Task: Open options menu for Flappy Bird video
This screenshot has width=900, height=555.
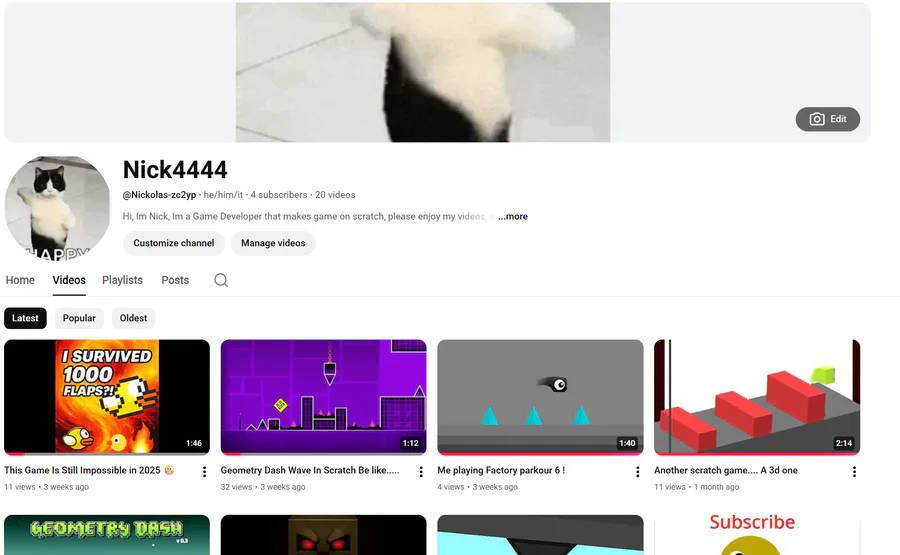Action: (x=204, y=472)
